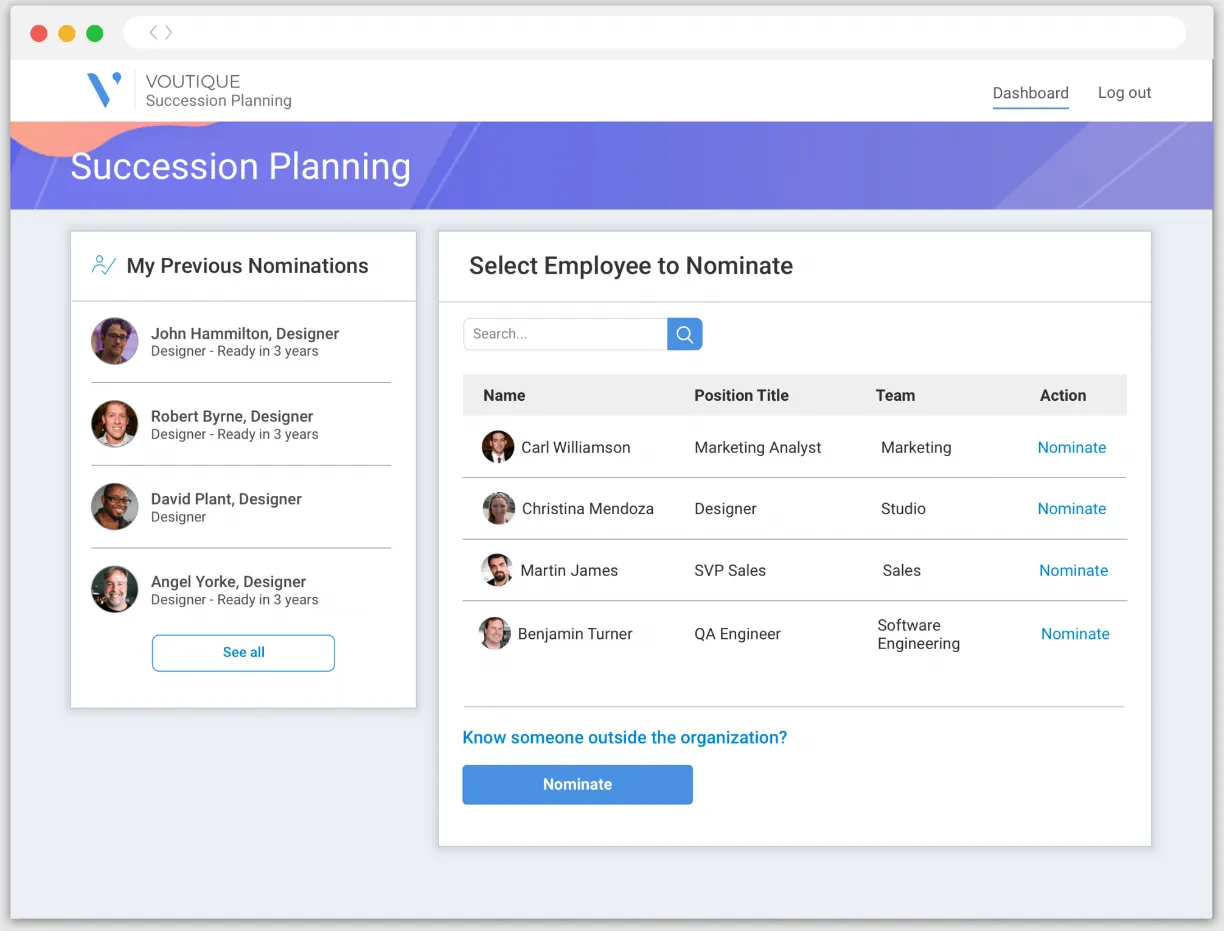Click the red close window button
Viewport: 1224px width, 931px height.
[x=39, y=33]
